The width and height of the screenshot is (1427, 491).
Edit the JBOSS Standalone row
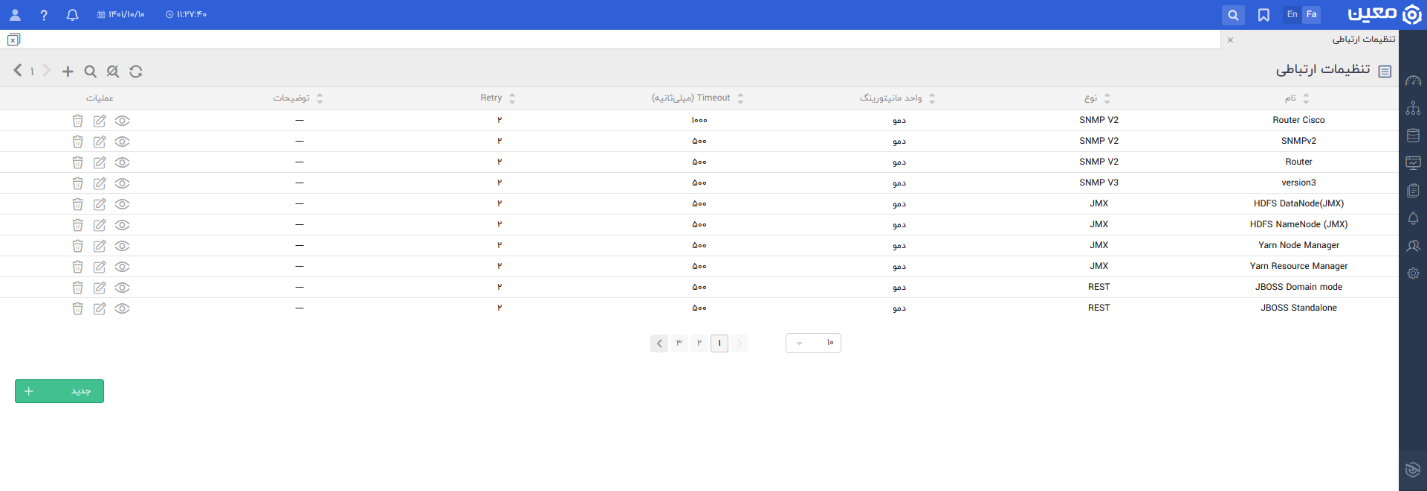(99, 308)
